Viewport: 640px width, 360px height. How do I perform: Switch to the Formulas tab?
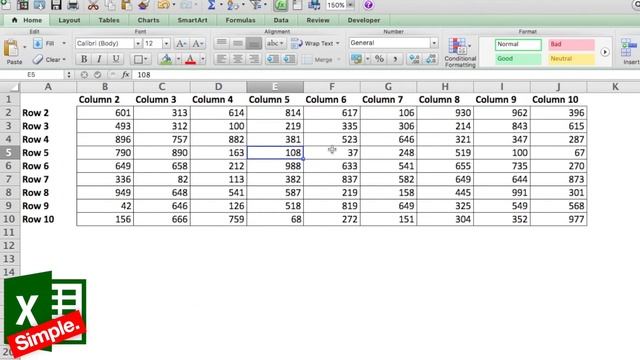click(x=240, y=20)
